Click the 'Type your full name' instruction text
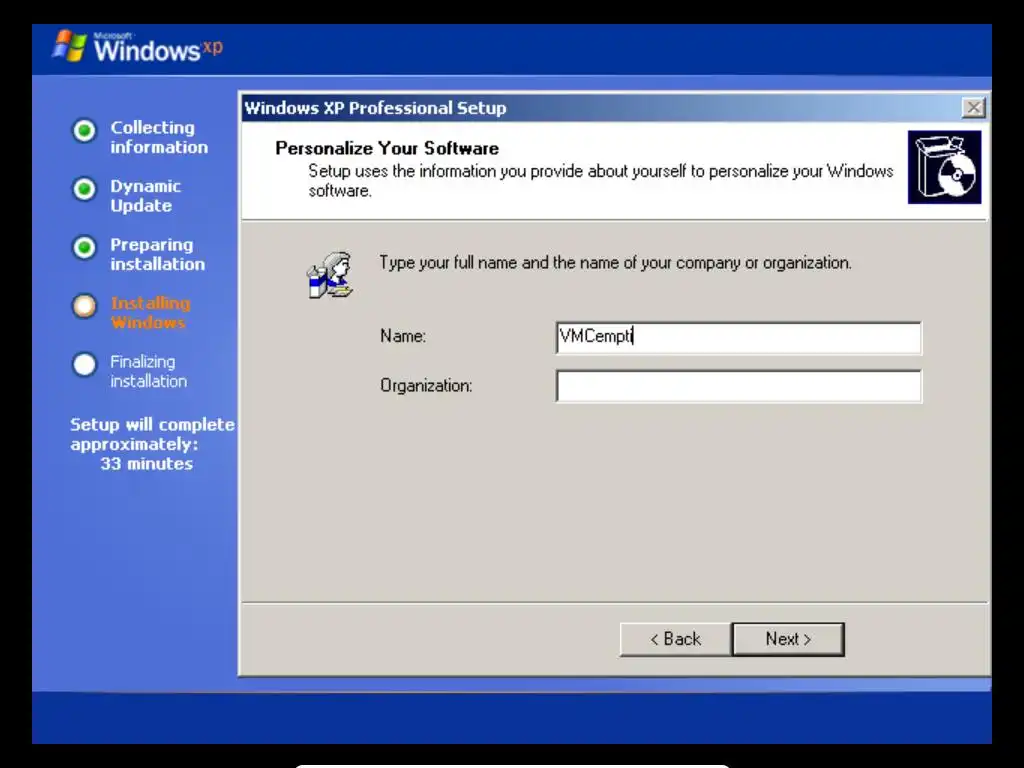The image size is (1024, 768). (615, 263)
